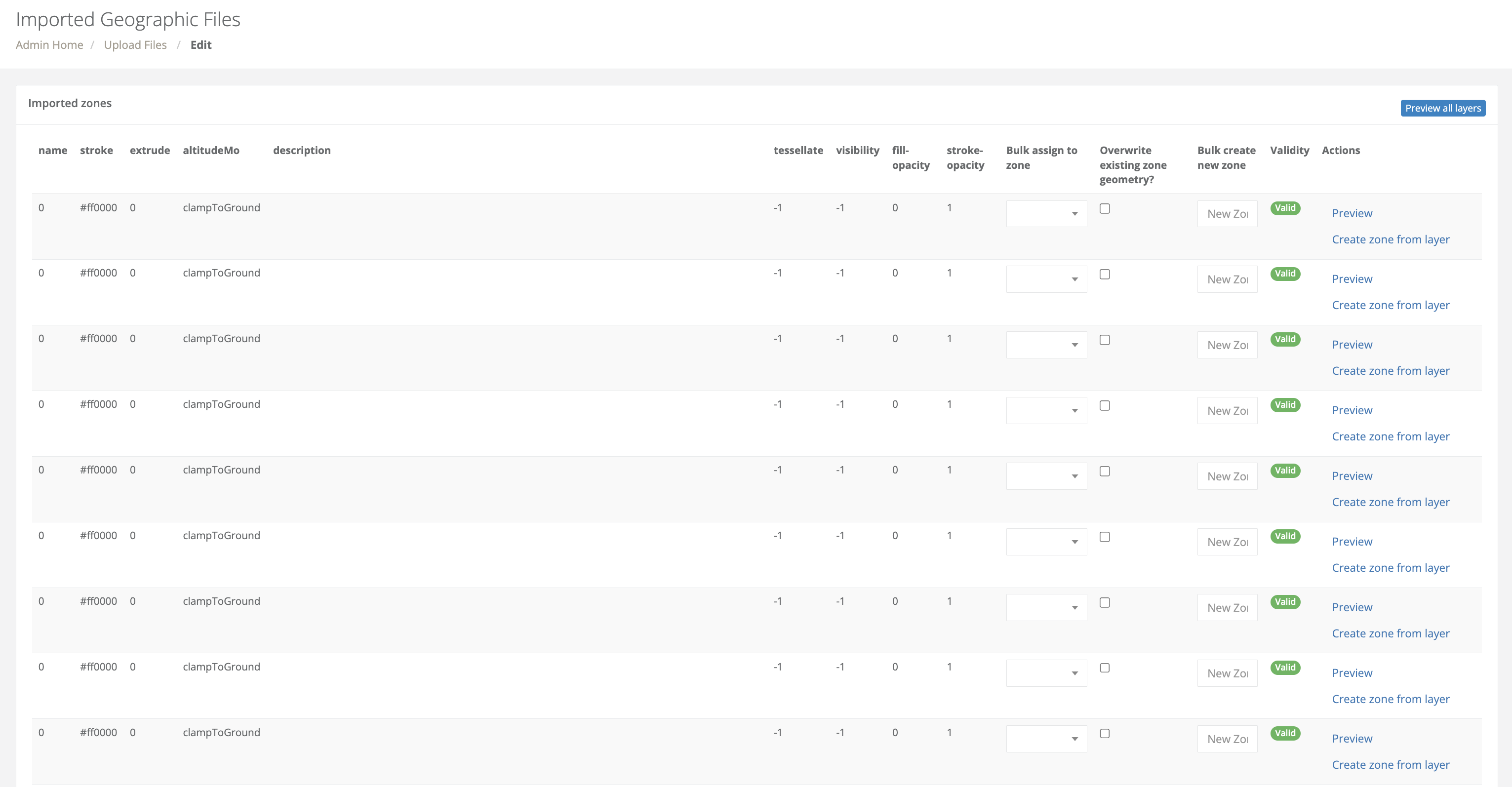Tick overwrite geometry checkbox in third row
This screenshot has width=1512, height=787.
(1105, 340)
